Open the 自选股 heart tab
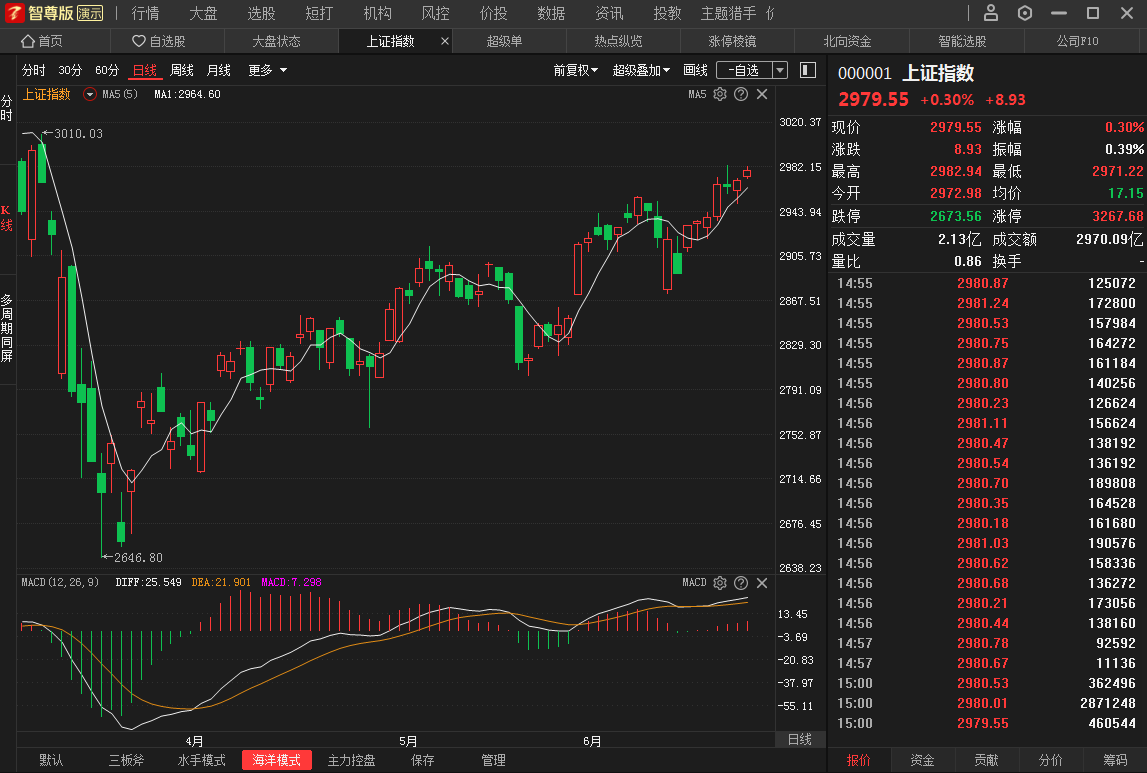 159,41
